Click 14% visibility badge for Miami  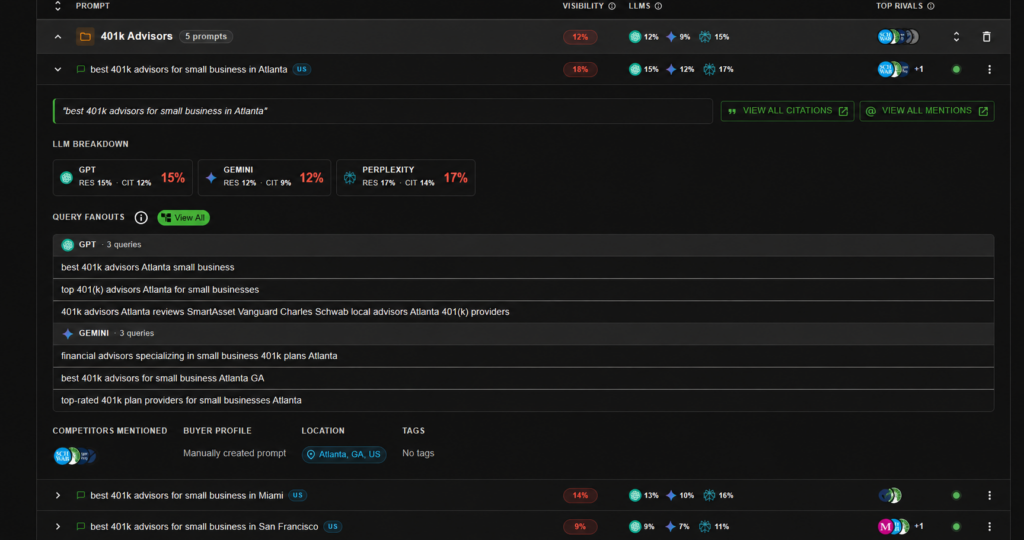point(580,496)
